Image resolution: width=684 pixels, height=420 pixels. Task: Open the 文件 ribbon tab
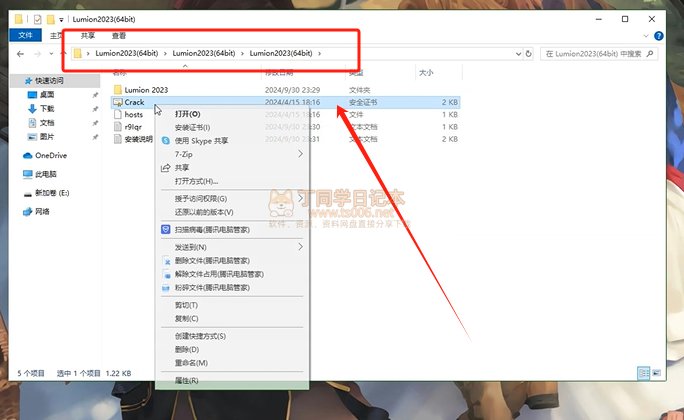click(25, 35)
